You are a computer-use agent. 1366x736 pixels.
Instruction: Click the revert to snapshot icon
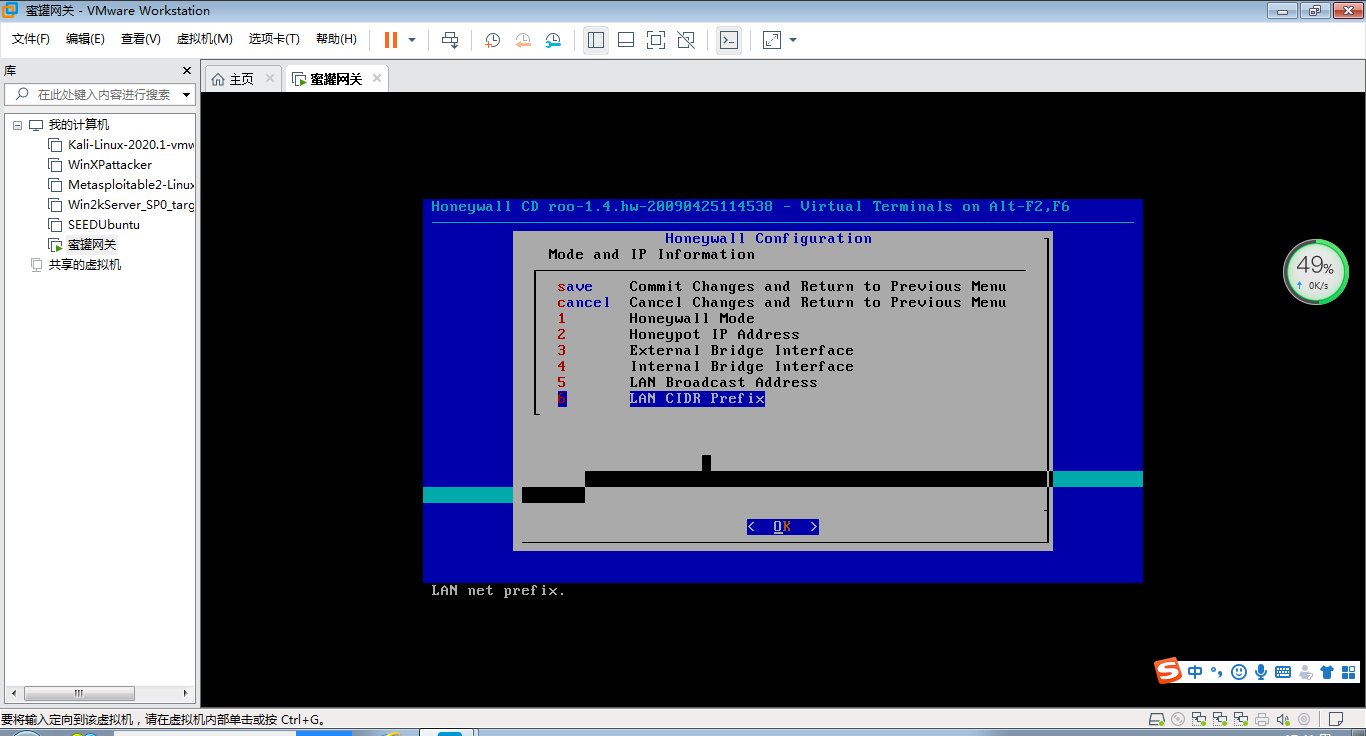pos(523,40)
